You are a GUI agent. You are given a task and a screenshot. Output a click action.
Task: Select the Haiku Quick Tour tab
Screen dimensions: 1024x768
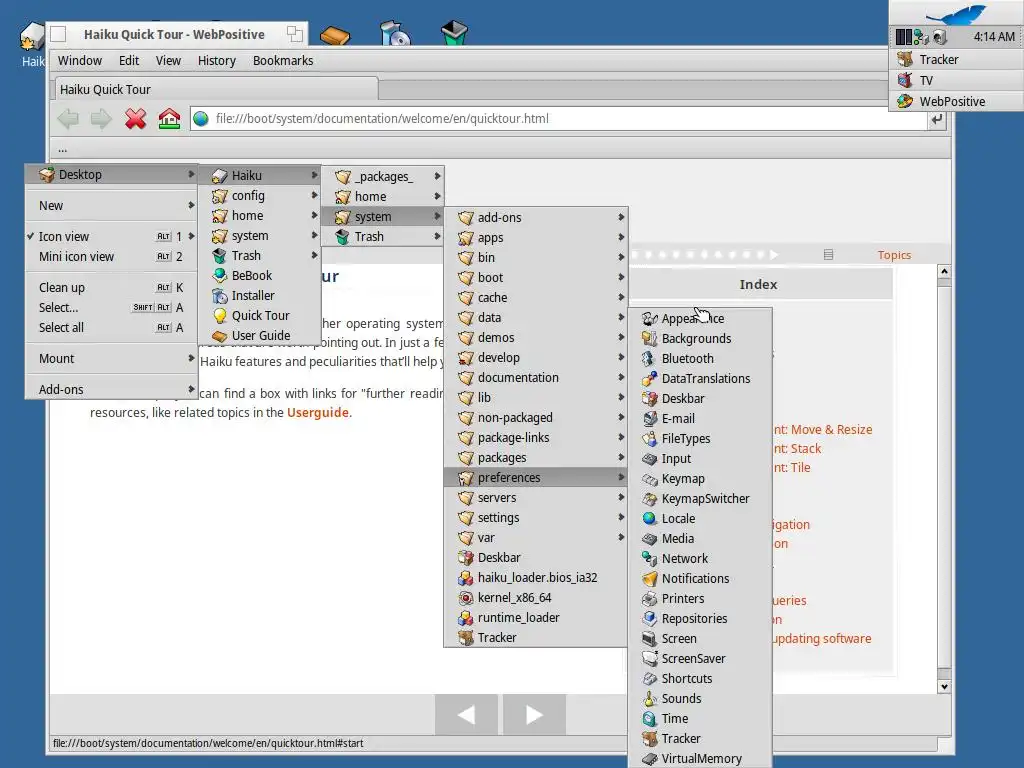coord(215,89)
